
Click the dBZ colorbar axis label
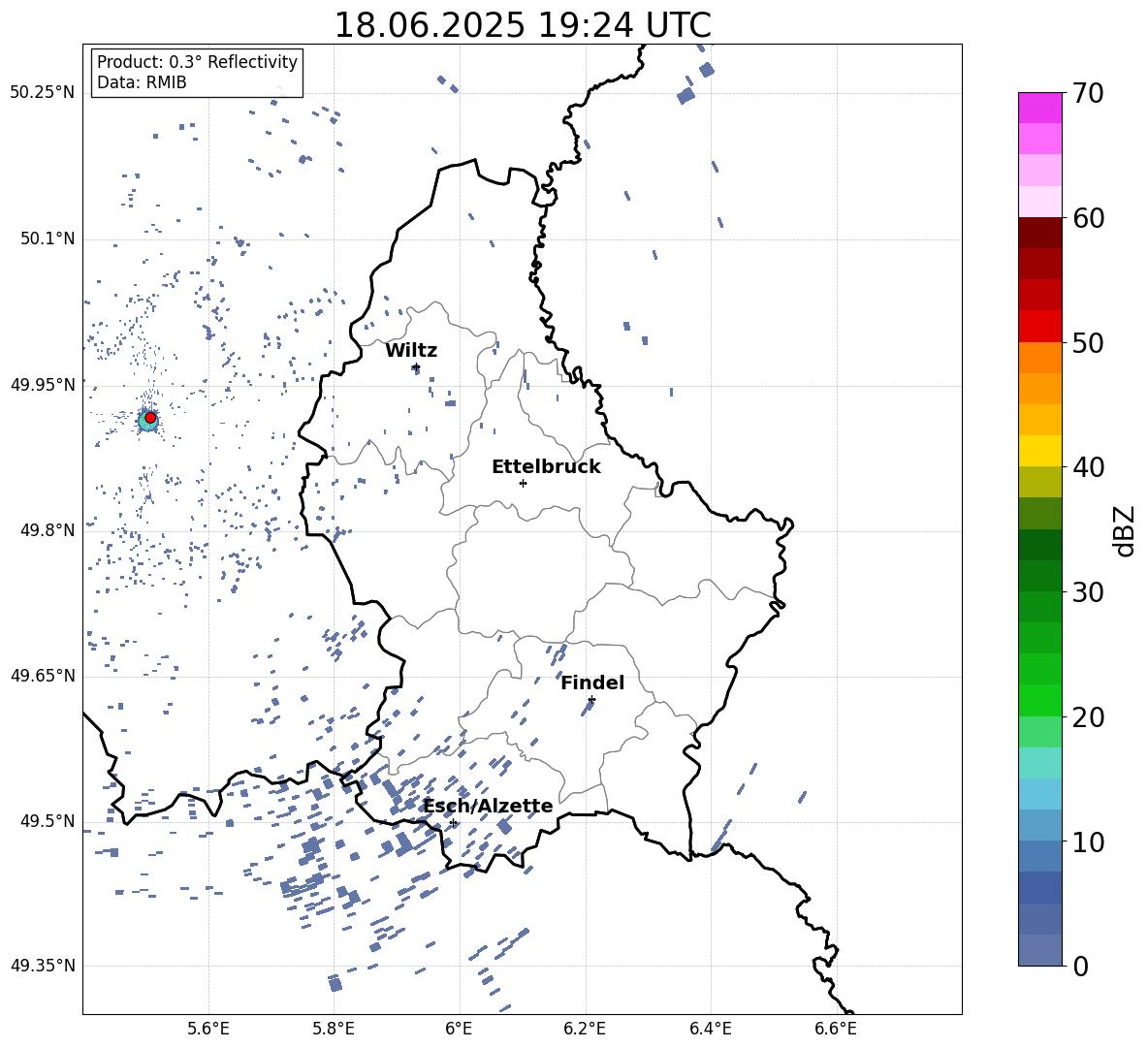[x=1126, y=530]
